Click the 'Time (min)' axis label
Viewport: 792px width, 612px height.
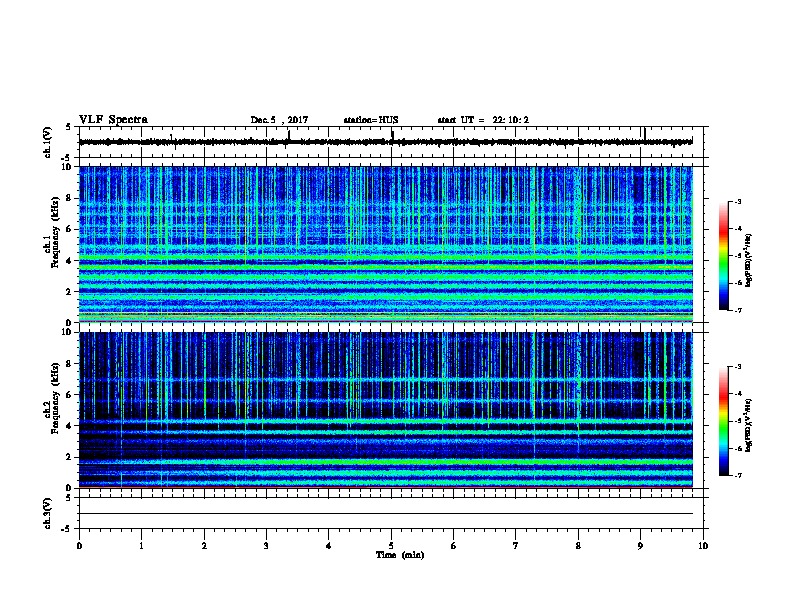tap(400, 555)
